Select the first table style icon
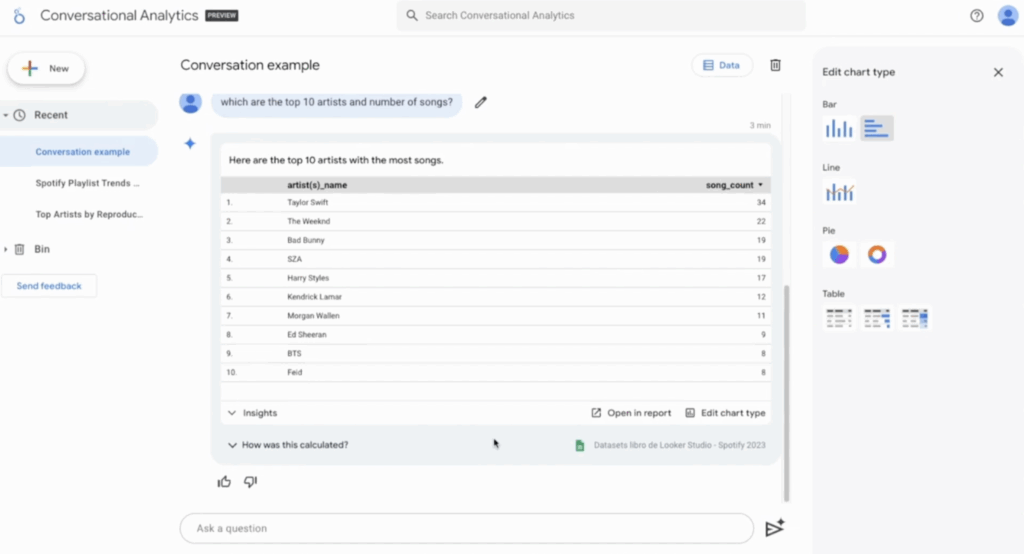Screen dimensions: 1024x554 tap(838, 318)
